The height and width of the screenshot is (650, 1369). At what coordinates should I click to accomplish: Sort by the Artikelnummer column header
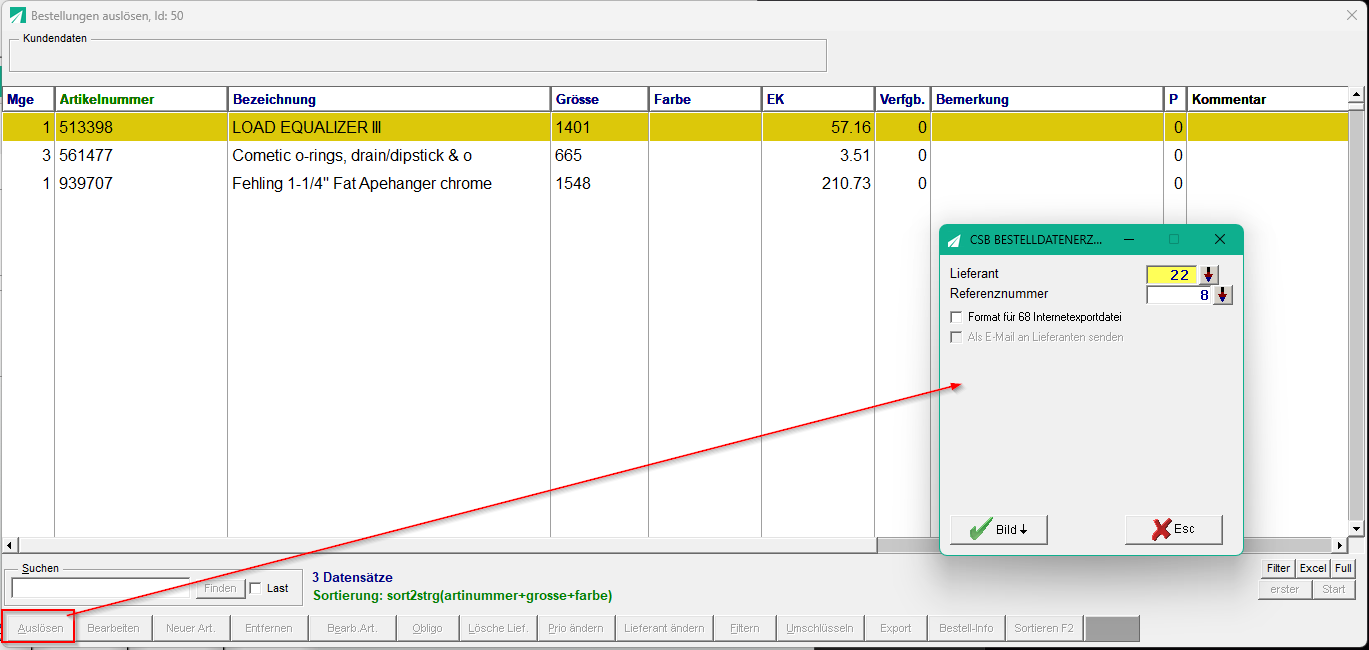[x=141, y=99]
